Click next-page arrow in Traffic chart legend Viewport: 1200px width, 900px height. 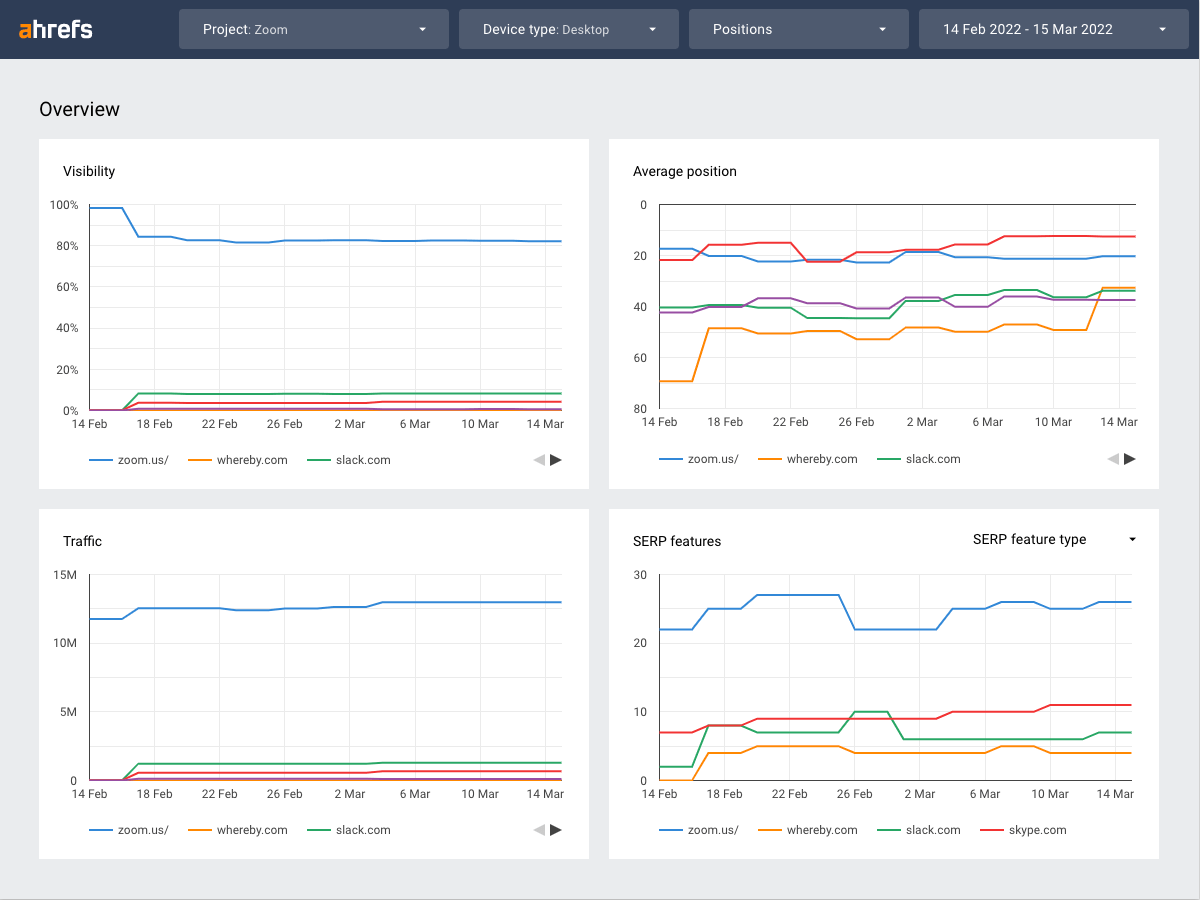[557, 829]
